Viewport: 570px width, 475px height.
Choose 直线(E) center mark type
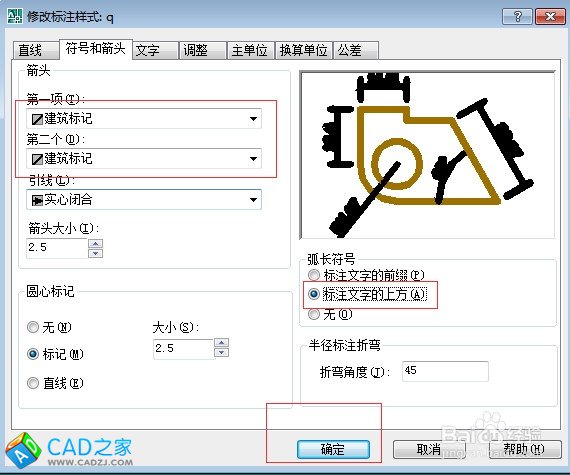pos(33,383)
